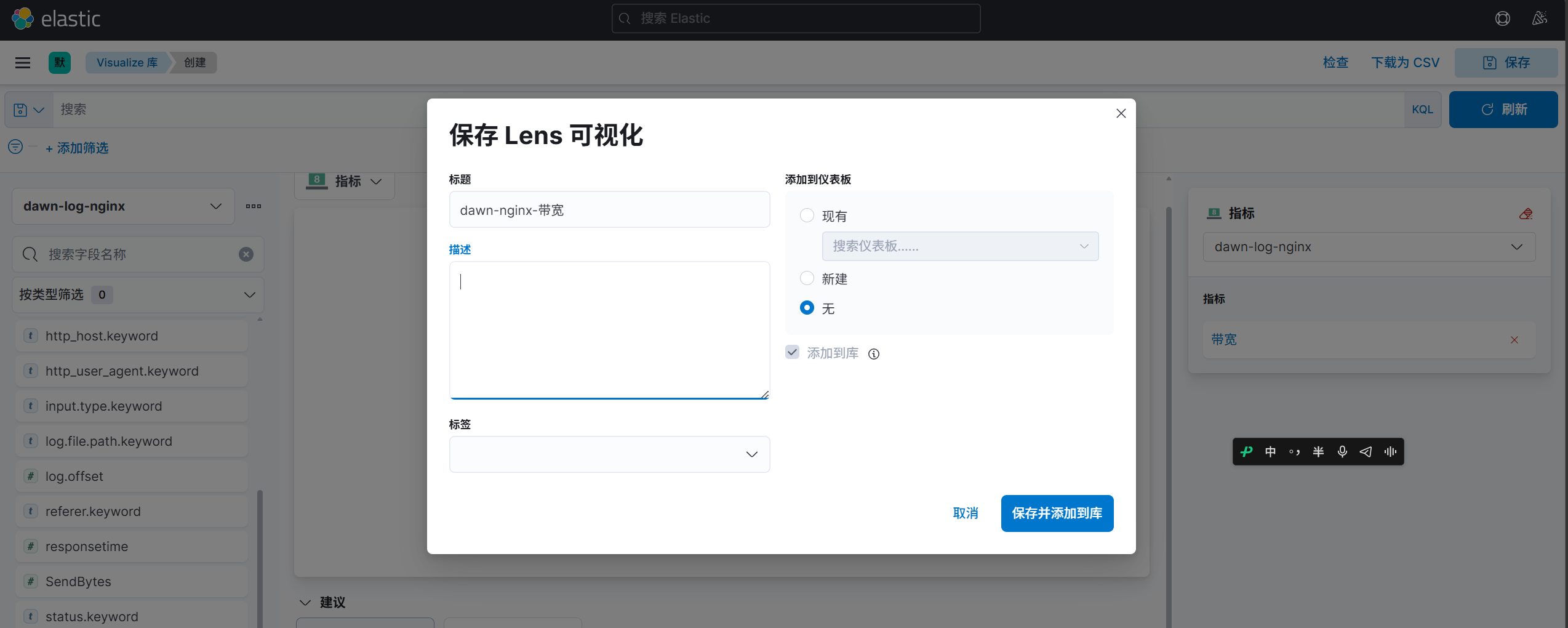Select the 现有 dashboard radio option
This screenshot has height=628, width=1568.
(x=807, y=215)
